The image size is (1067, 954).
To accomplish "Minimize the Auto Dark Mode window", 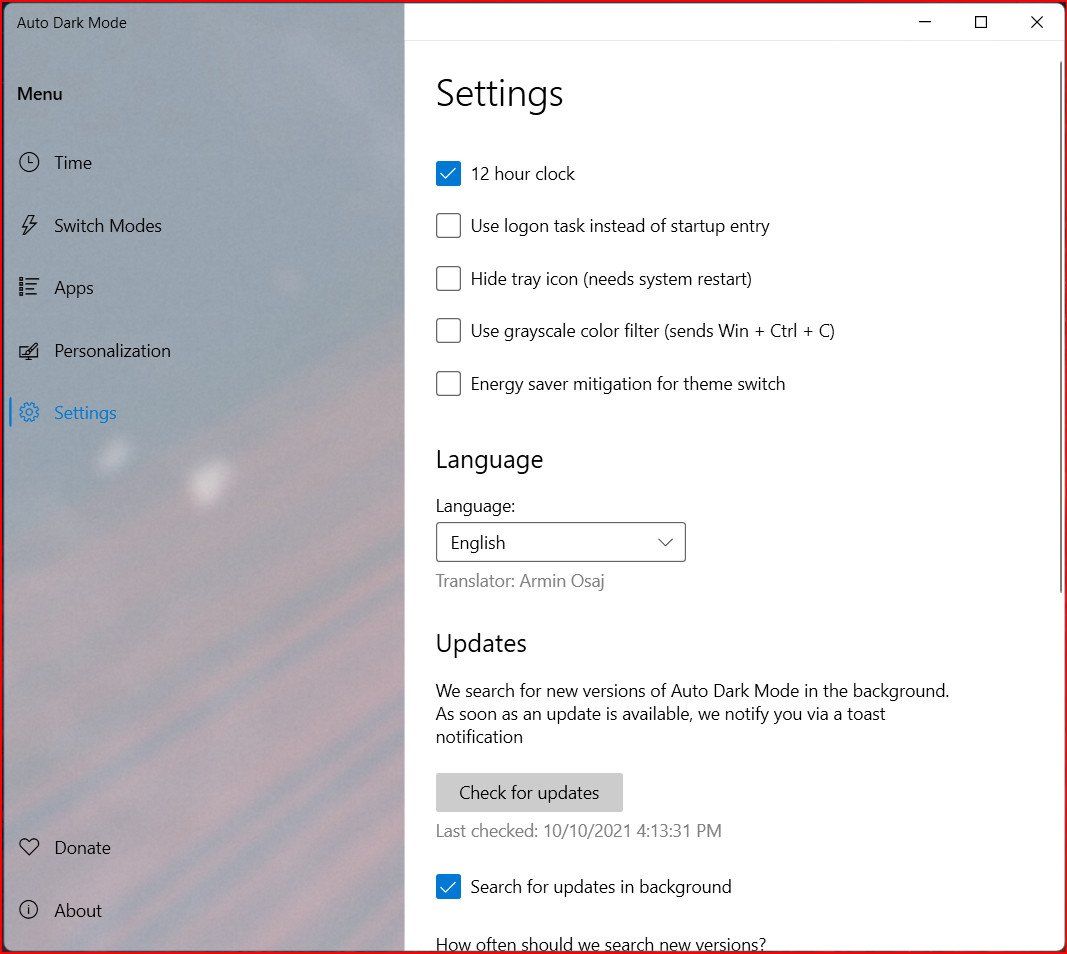I will pos(925,22).
